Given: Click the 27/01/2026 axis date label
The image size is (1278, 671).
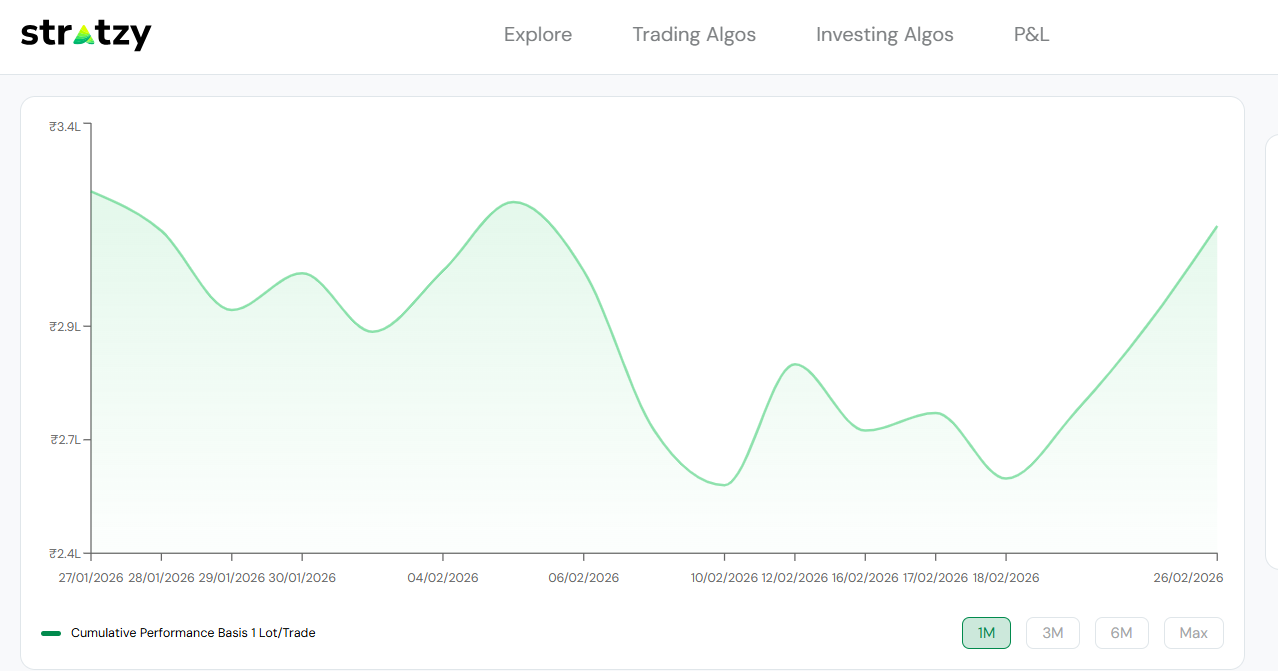Looking at the screenshot, I should click(91, 578).
